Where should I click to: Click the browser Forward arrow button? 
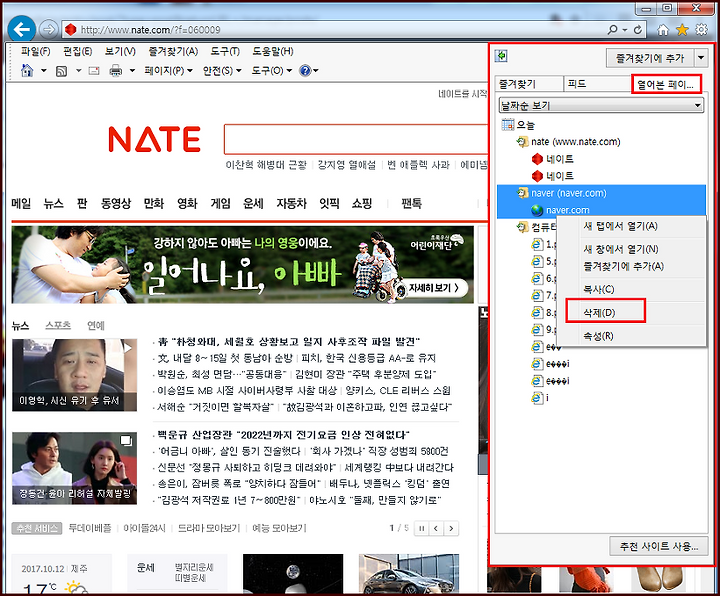click(x=48, y=30)
